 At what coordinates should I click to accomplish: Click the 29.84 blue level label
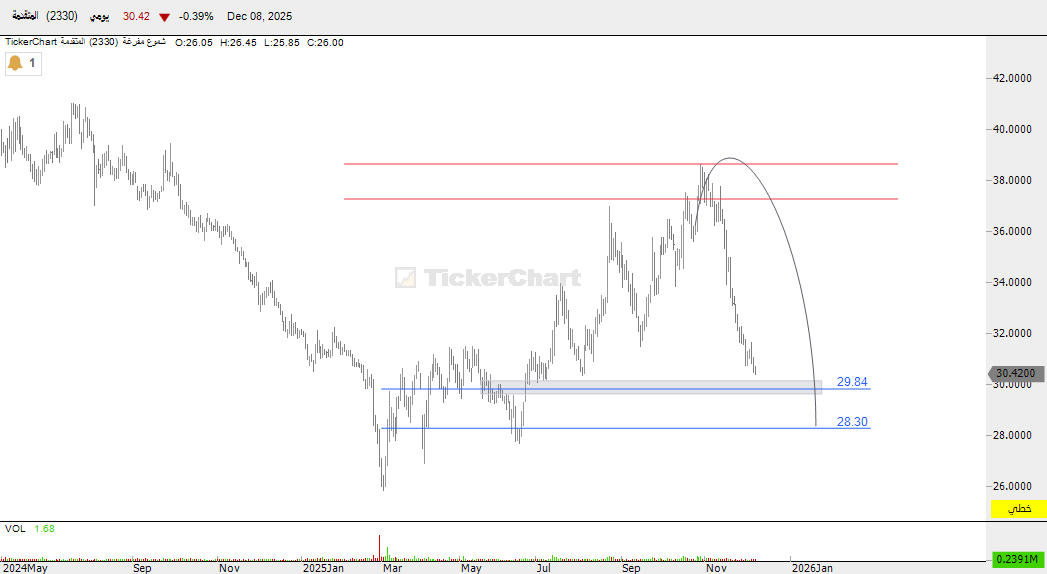851,382
